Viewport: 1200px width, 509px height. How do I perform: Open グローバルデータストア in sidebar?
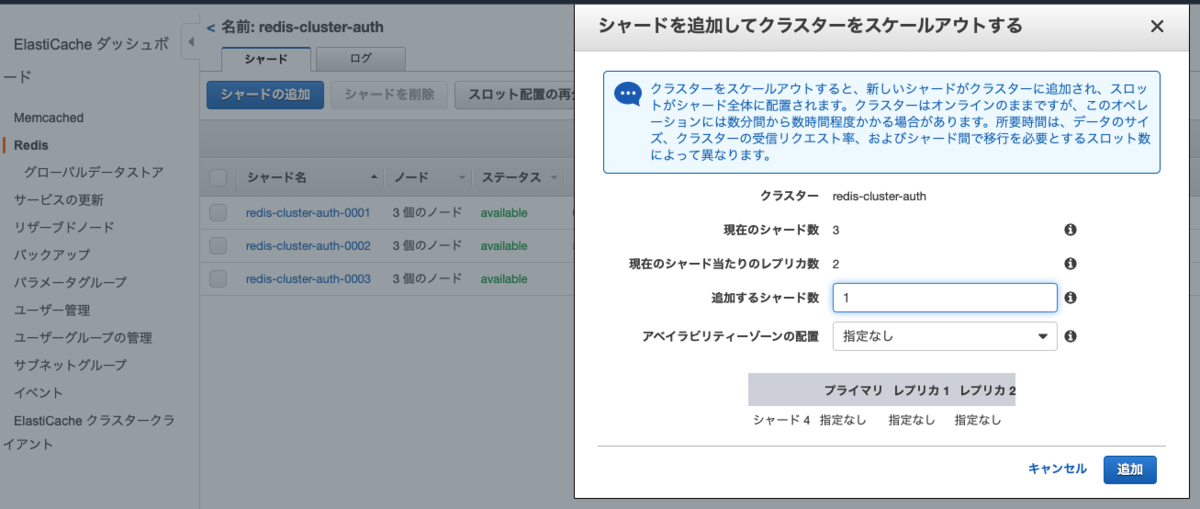94,172
